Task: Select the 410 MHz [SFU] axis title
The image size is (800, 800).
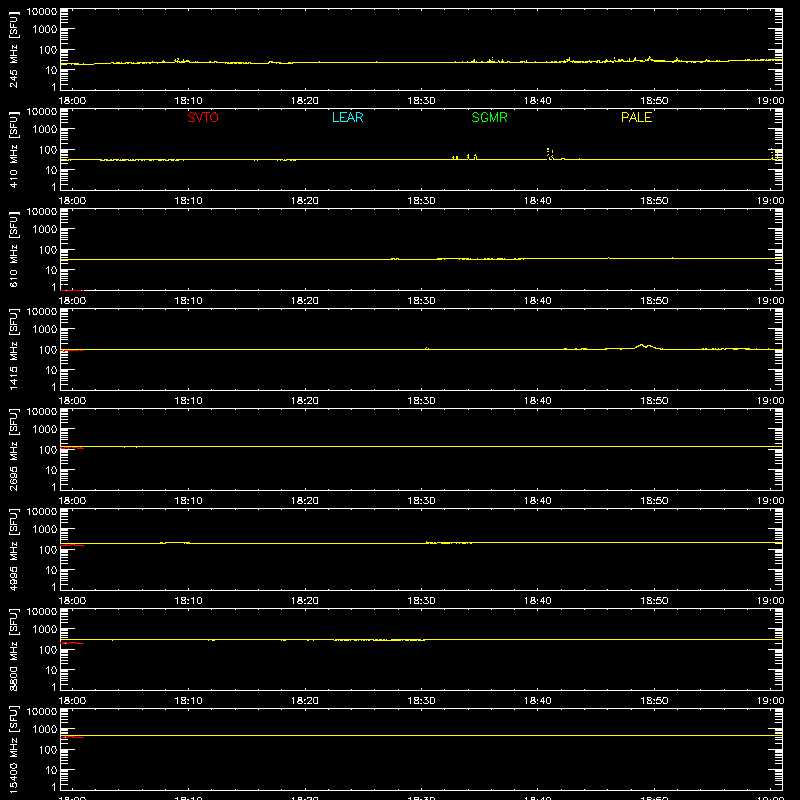Action: [x=13, y=149]
